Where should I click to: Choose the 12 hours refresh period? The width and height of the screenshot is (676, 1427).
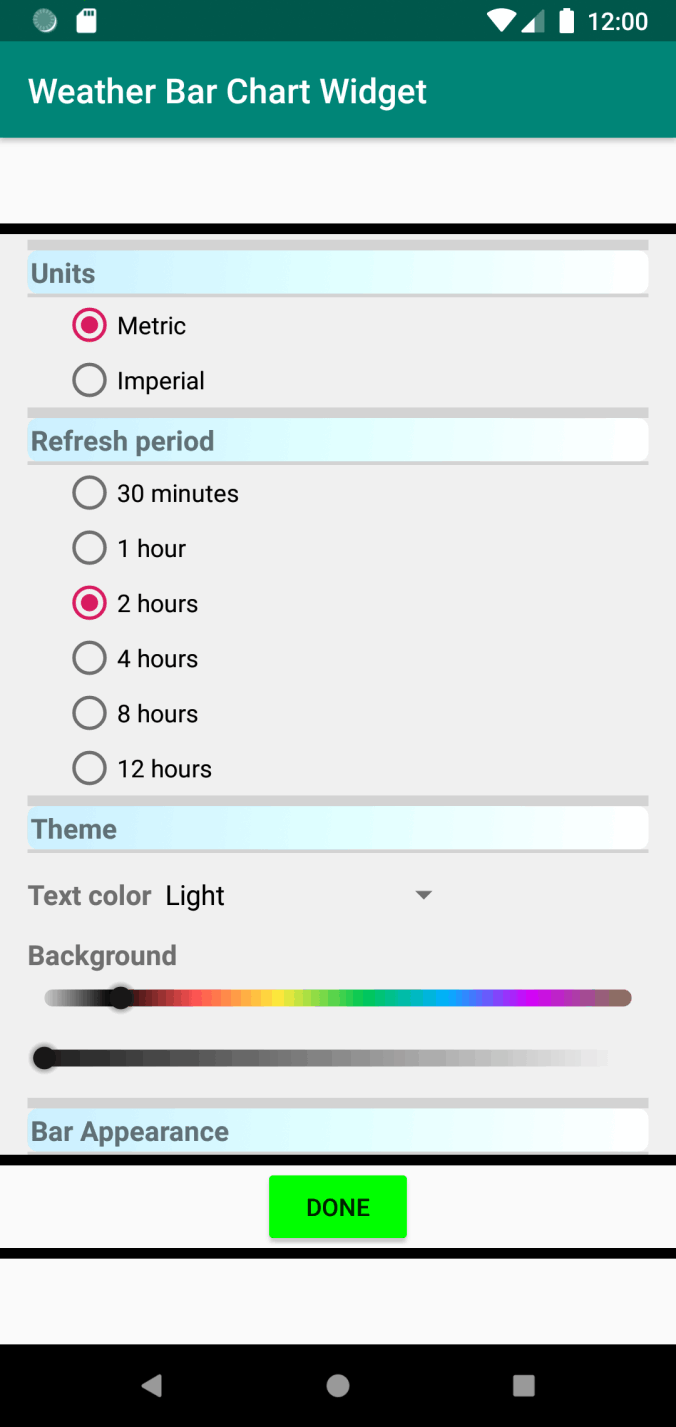click(90, 769)
